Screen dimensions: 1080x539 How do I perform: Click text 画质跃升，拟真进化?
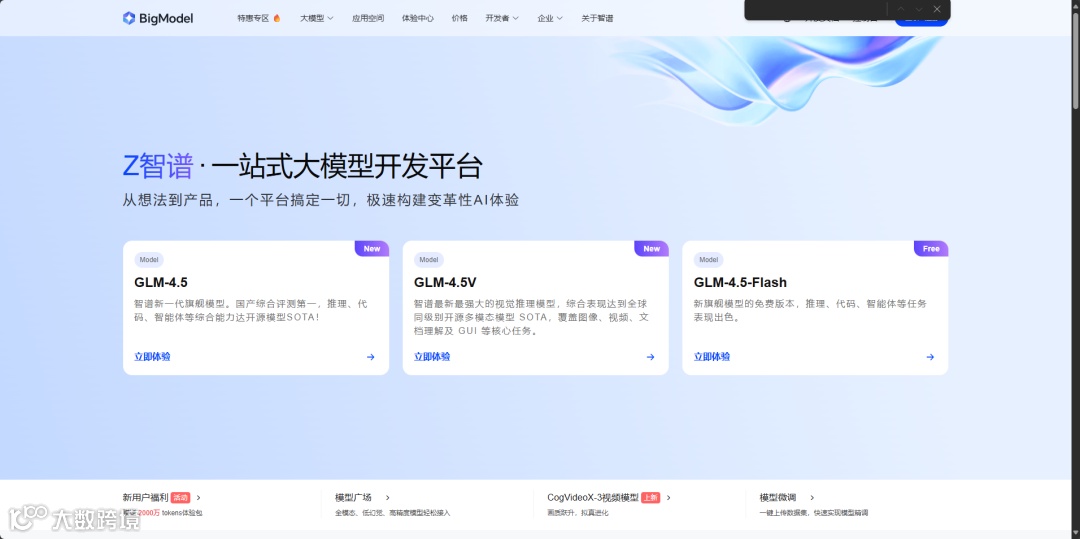click(x=578, y=514)
